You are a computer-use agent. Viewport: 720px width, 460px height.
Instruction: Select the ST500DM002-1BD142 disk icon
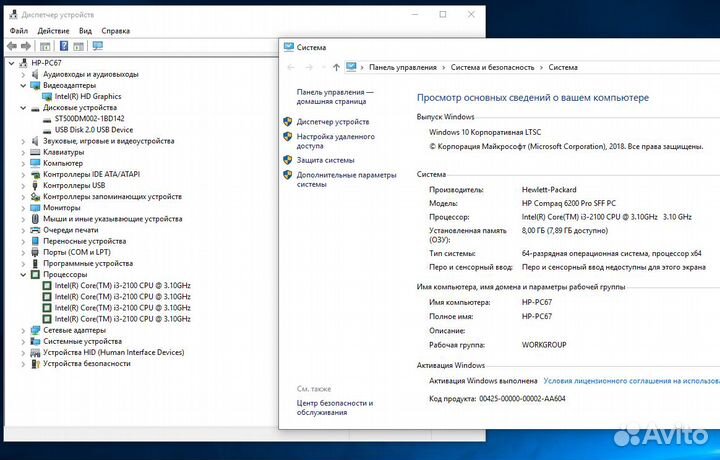tap(47, 119)
